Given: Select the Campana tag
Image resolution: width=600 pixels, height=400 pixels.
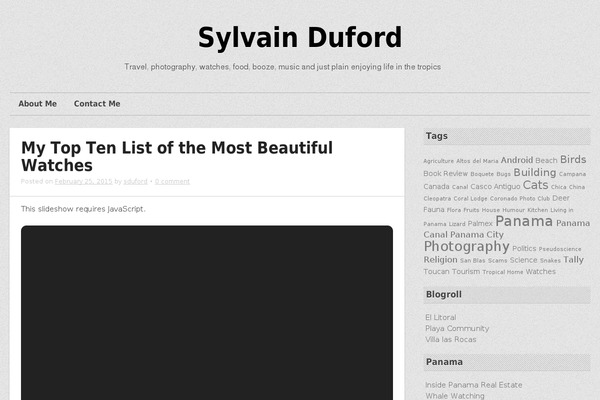Looking at the screenshot, I should (x=572, y=174).
